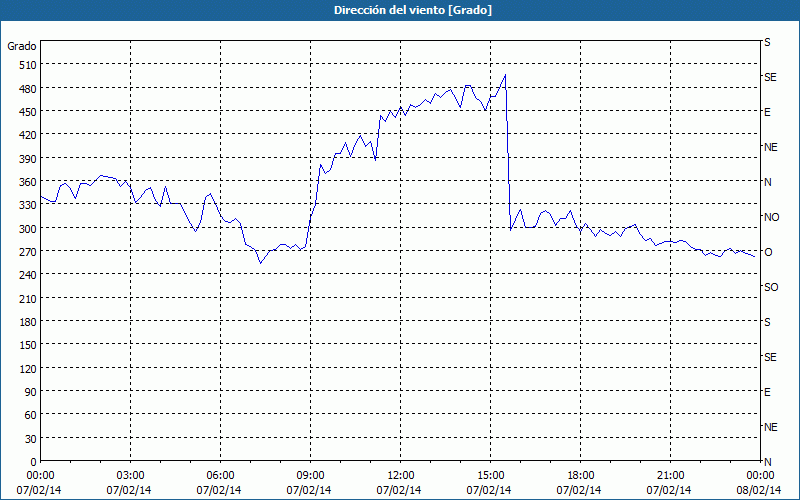The width and height of the screenshot is (800, 500).
Task: Click the "SO" compass label
Action: [x=771, y=287]
